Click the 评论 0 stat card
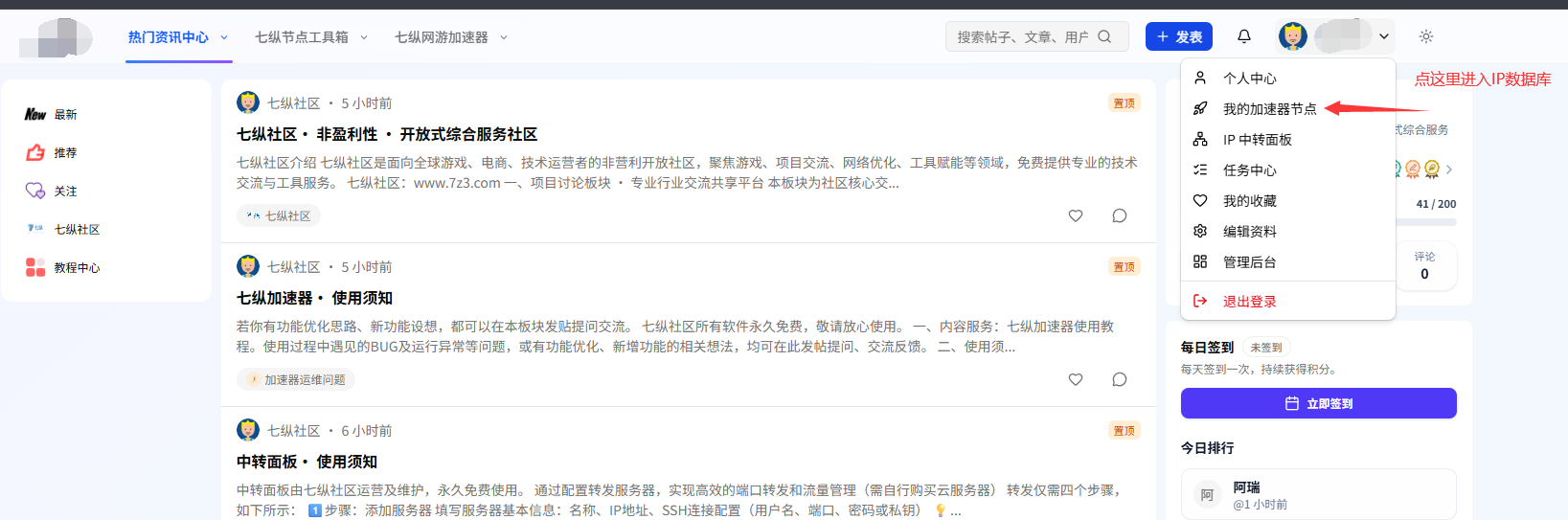 tap(1424, 265)
